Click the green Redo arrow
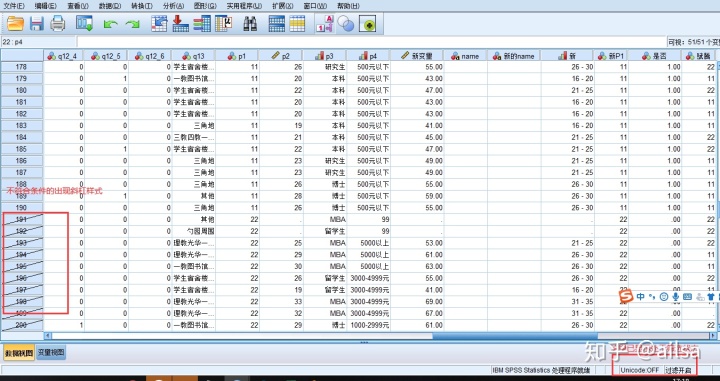Image resolution: width=720 pixels, height=381 pixels. point(133,24)
